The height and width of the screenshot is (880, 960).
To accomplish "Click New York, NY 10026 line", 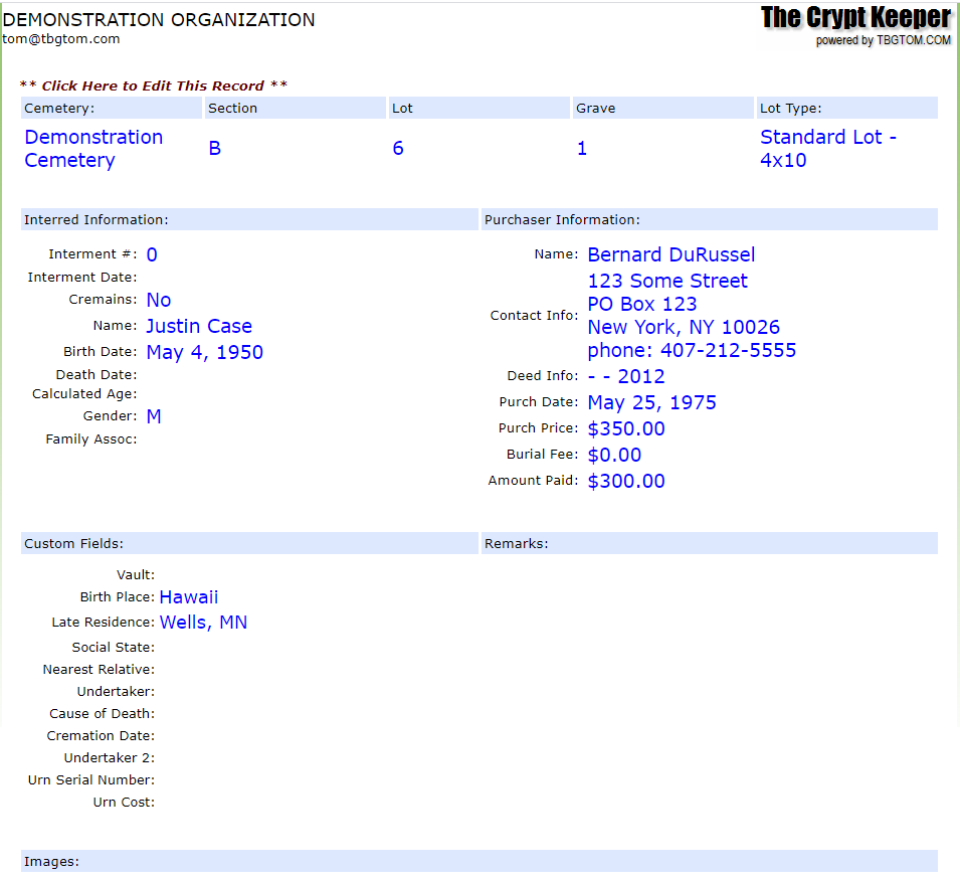I will click(x=683, y=327).
